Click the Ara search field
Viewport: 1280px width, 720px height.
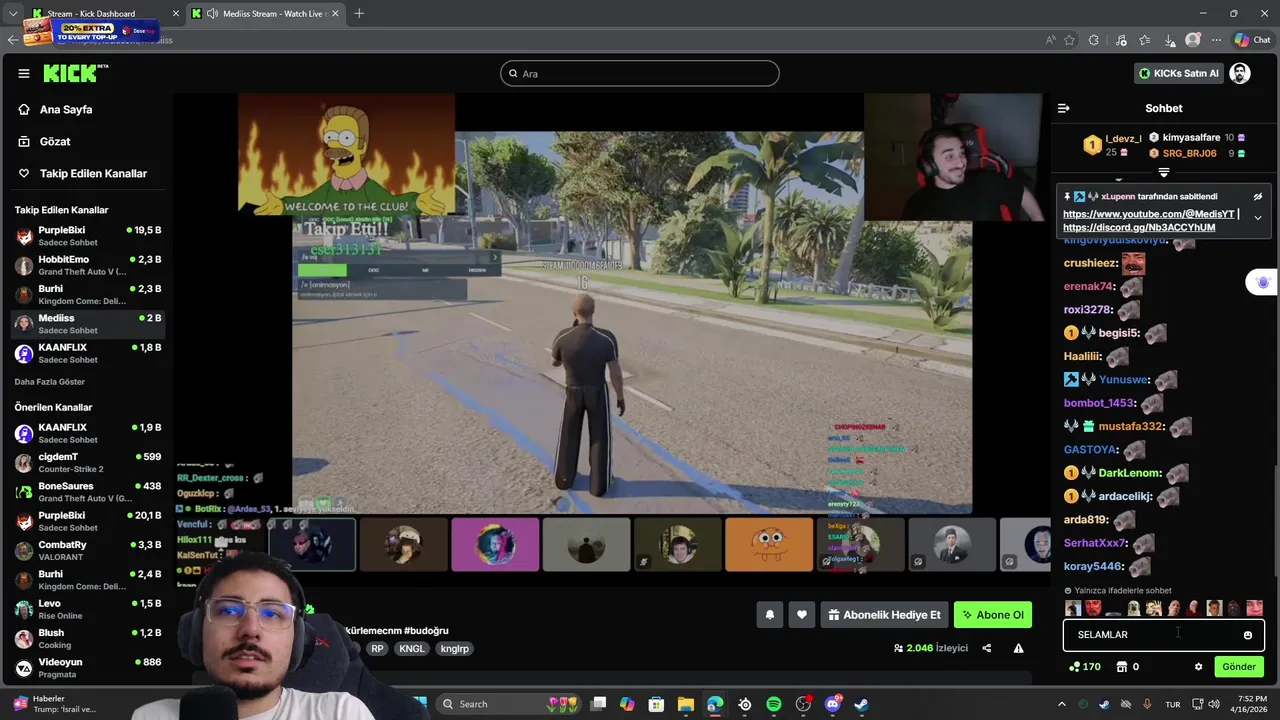[x=640, y=73]
